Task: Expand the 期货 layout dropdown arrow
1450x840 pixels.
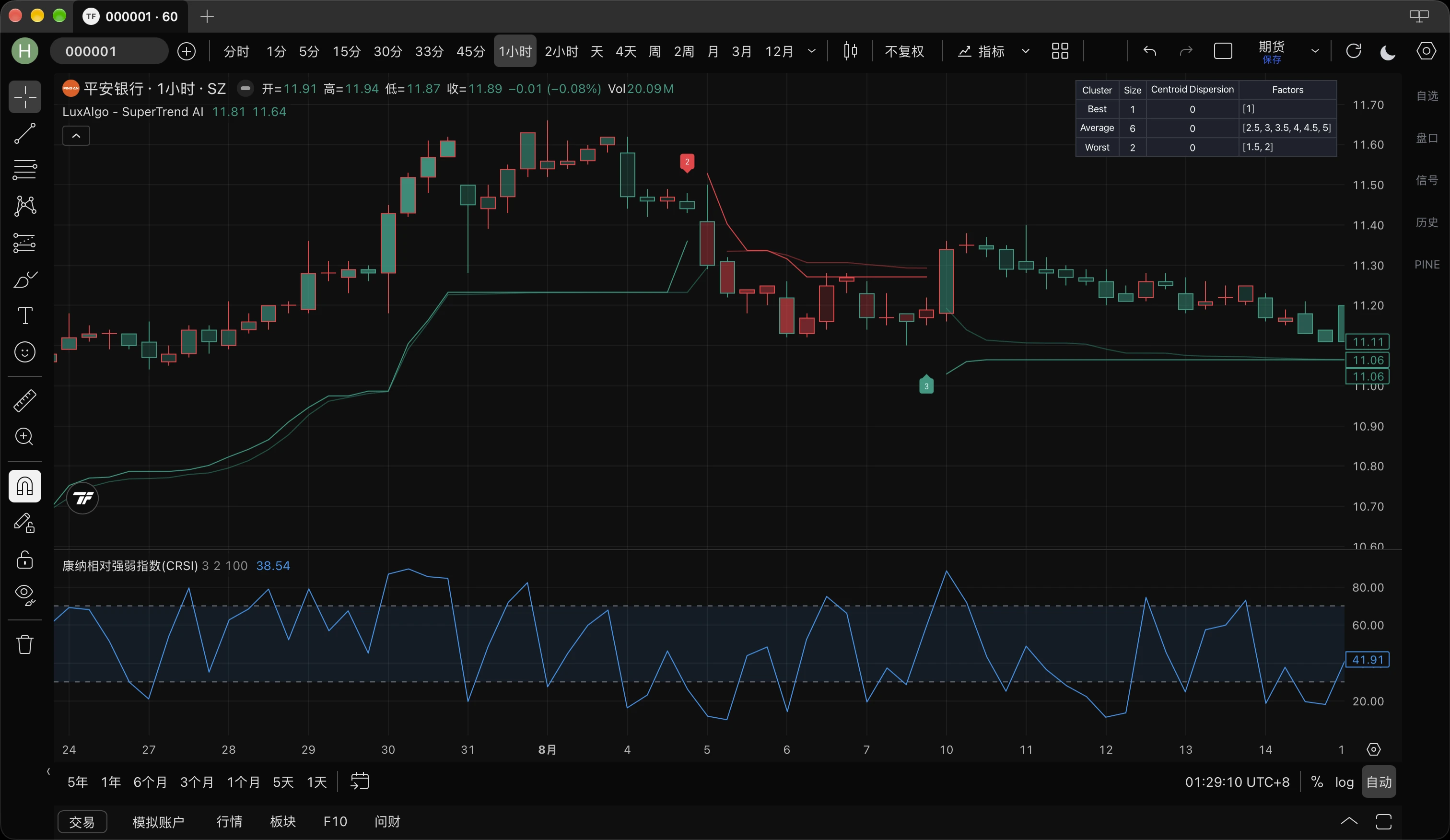Action: [1315, 51]
